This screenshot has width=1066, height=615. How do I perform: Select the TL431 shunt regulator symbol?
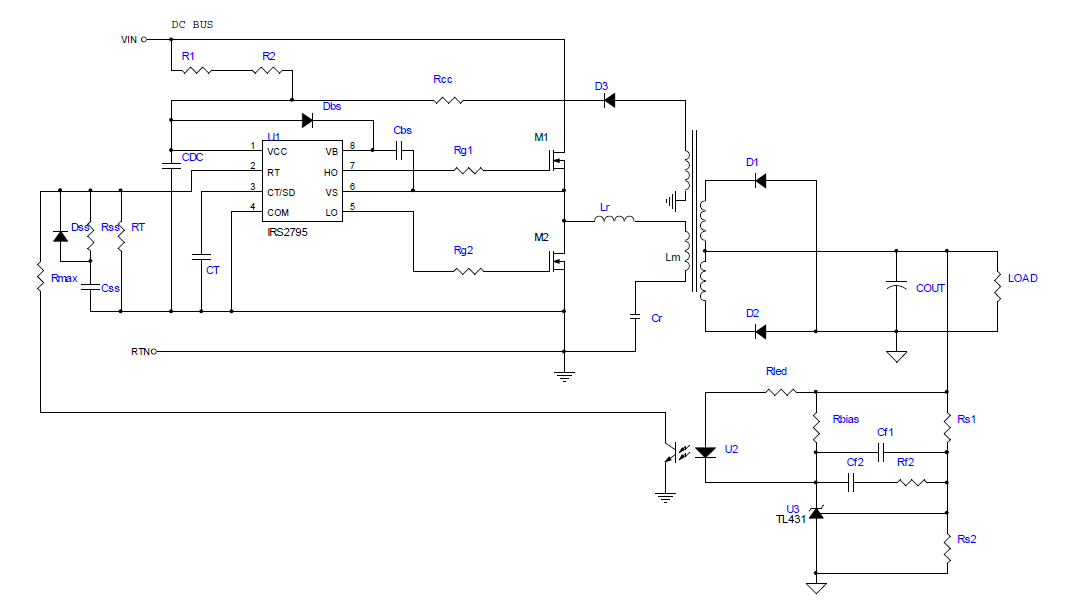click(x=816, y=513)
